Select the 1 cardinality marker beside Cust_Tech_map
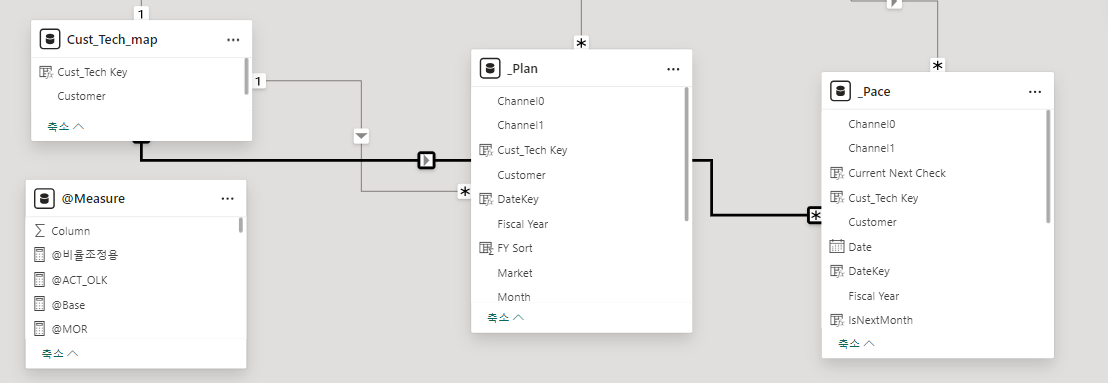This screenshot has width=1108, height=383. pyautogui.click(x=258, y=81)
